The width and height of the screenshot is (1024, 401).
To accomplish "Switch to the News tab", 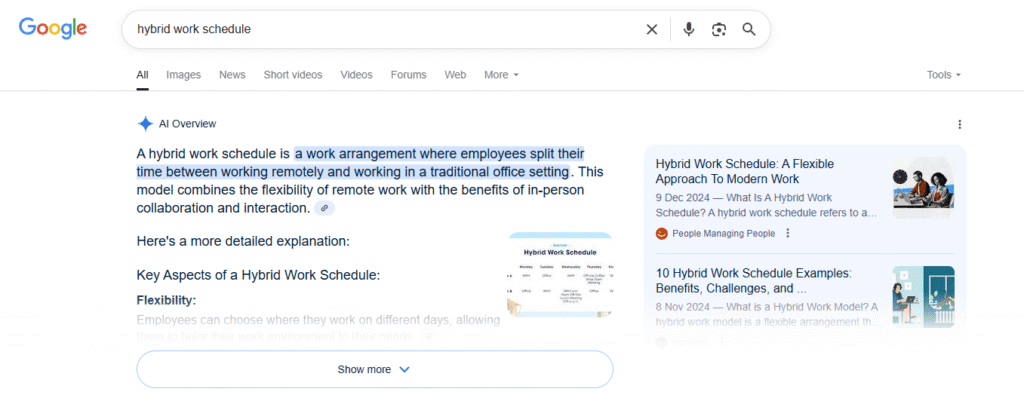I will coord(232,75).
